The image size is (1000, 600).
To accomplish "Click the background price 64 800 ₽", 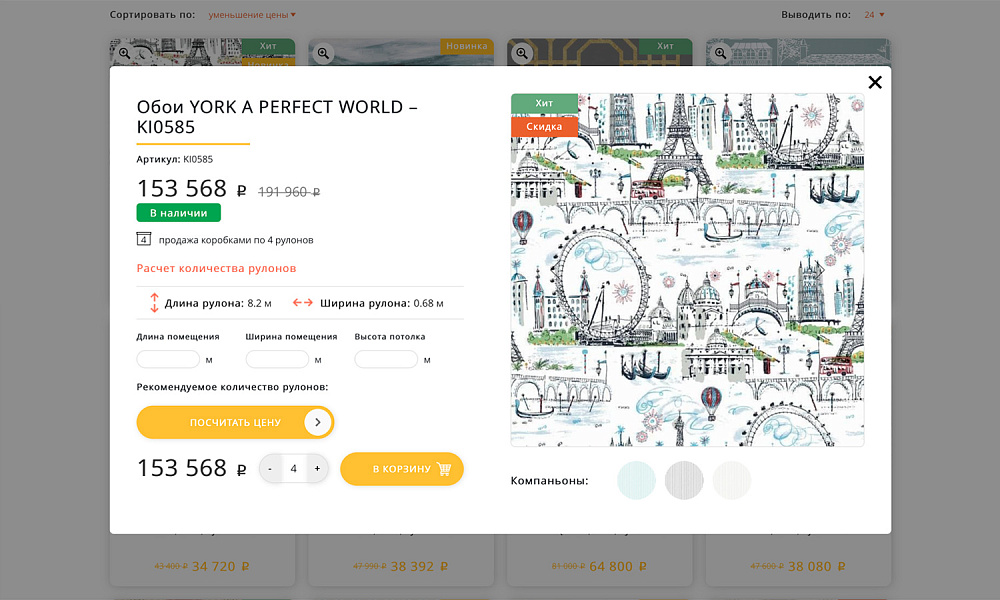I will coord(618,566).
